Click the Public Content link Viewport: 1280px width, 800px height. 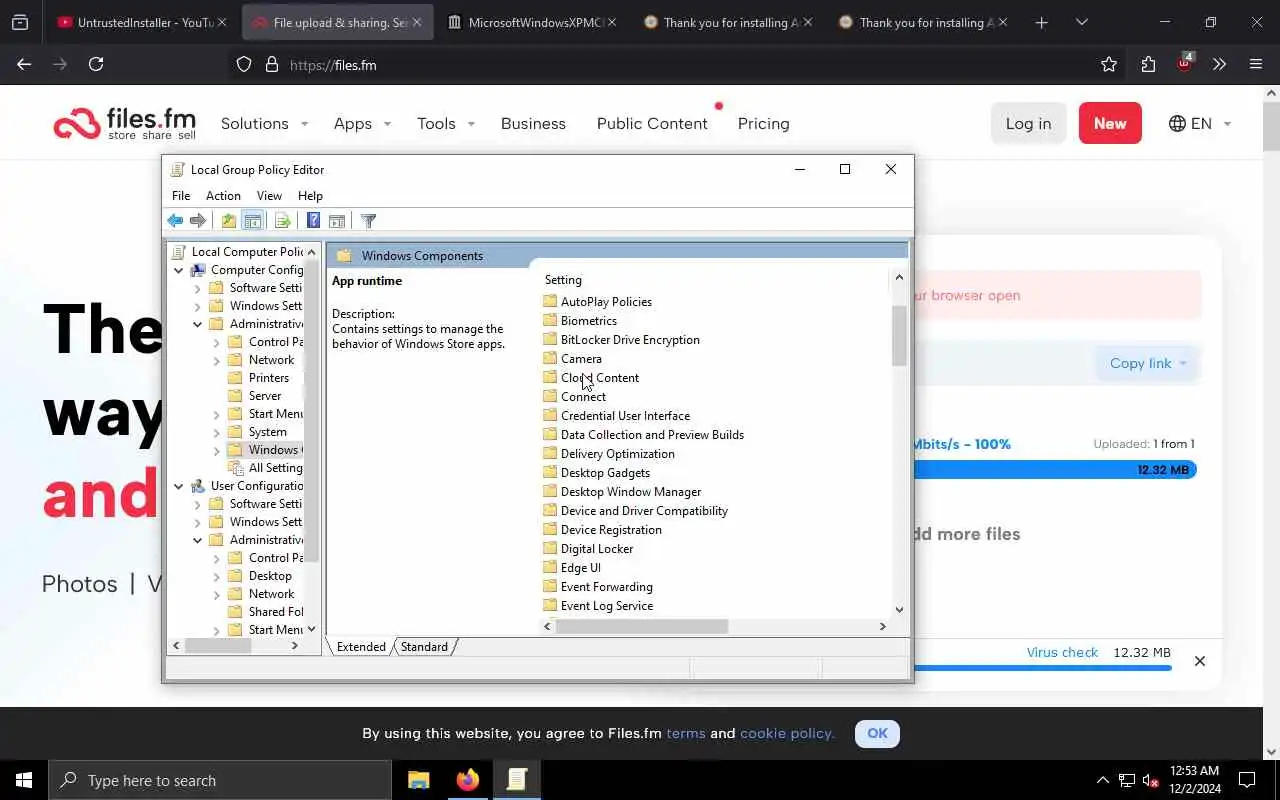coord(652,124)
